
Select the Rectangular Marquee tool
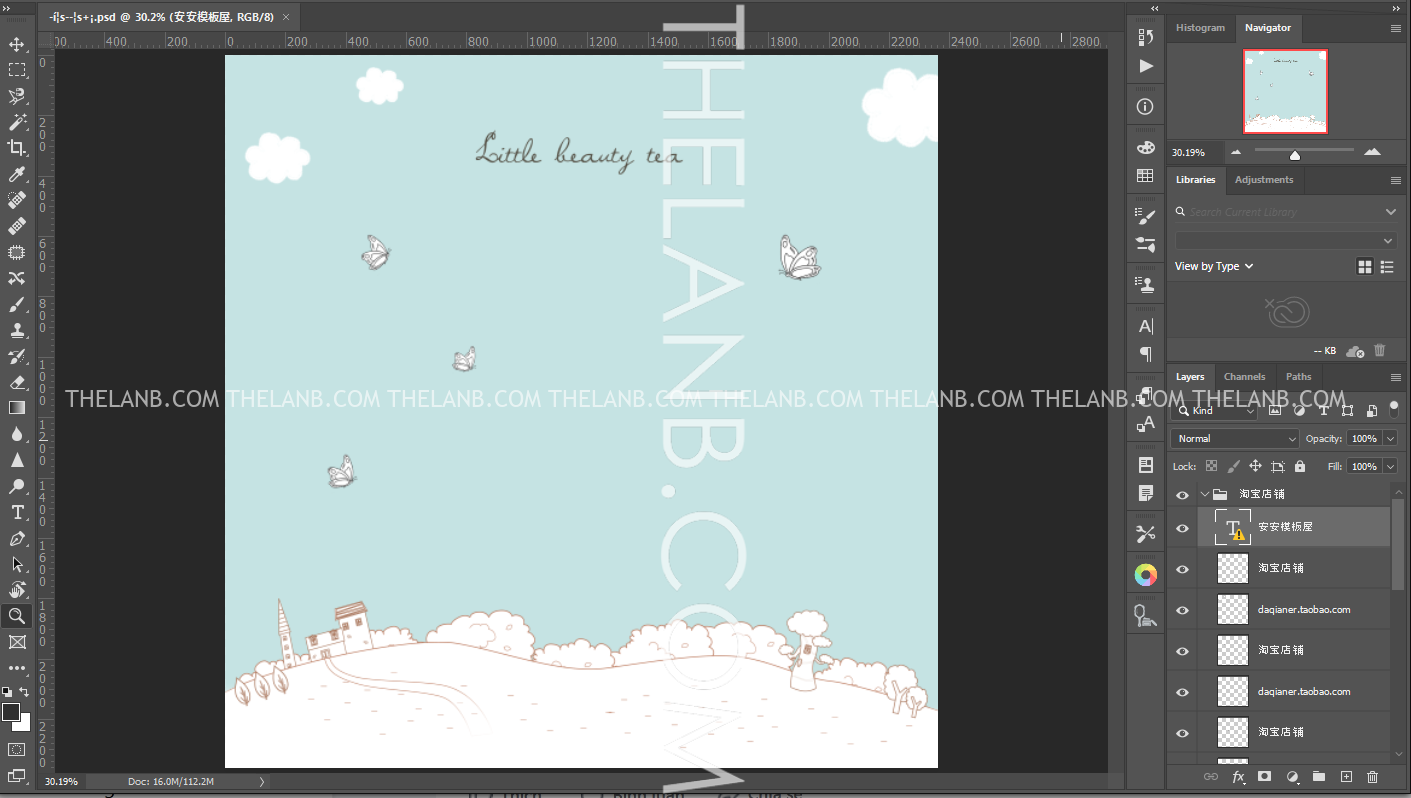[17, 70]
